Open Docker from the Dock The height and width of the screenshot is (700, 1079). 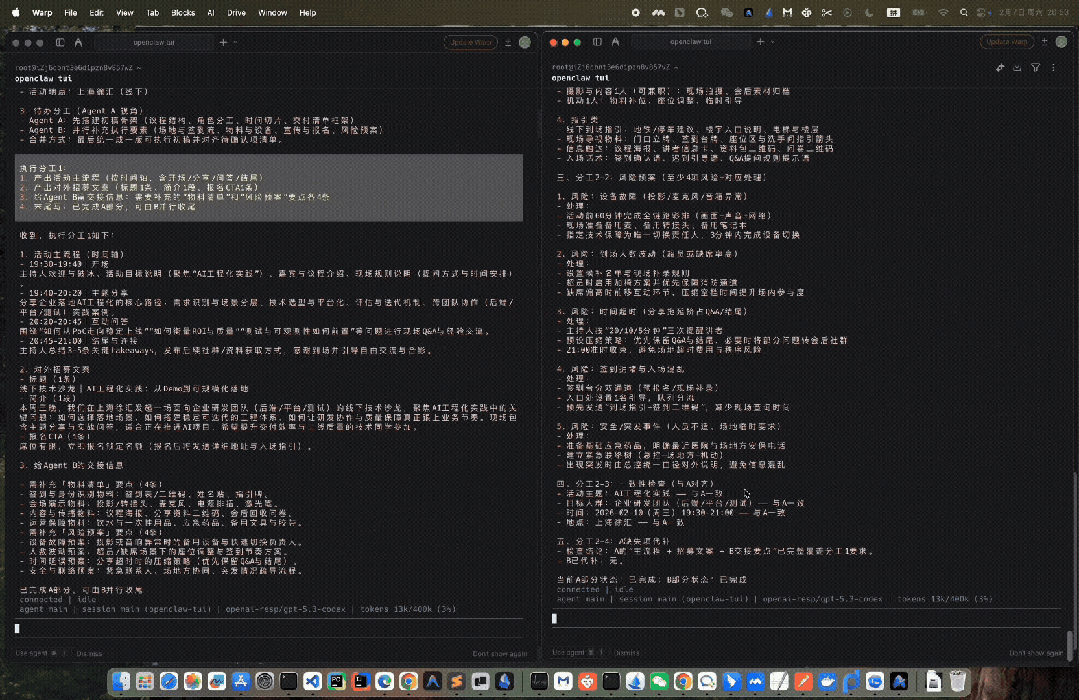pos(827,681)
